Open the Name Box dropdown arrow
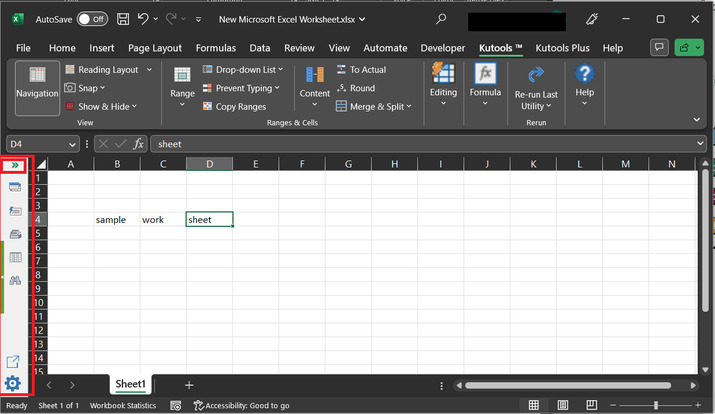715x414 pixels. point(72,144)
